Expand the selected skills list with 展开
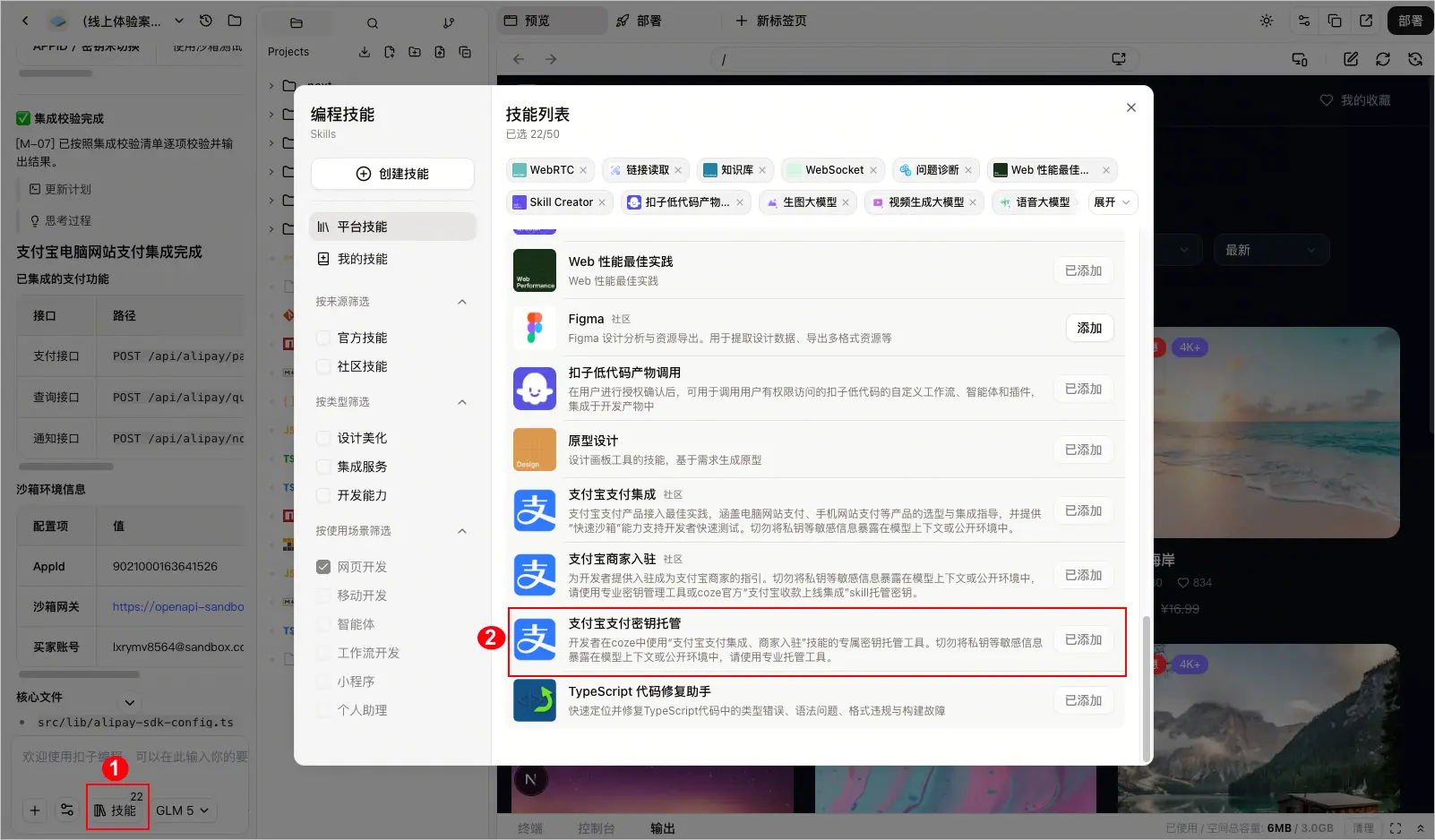Viewport: 1435px width, 840px height. coord(1113,202)
